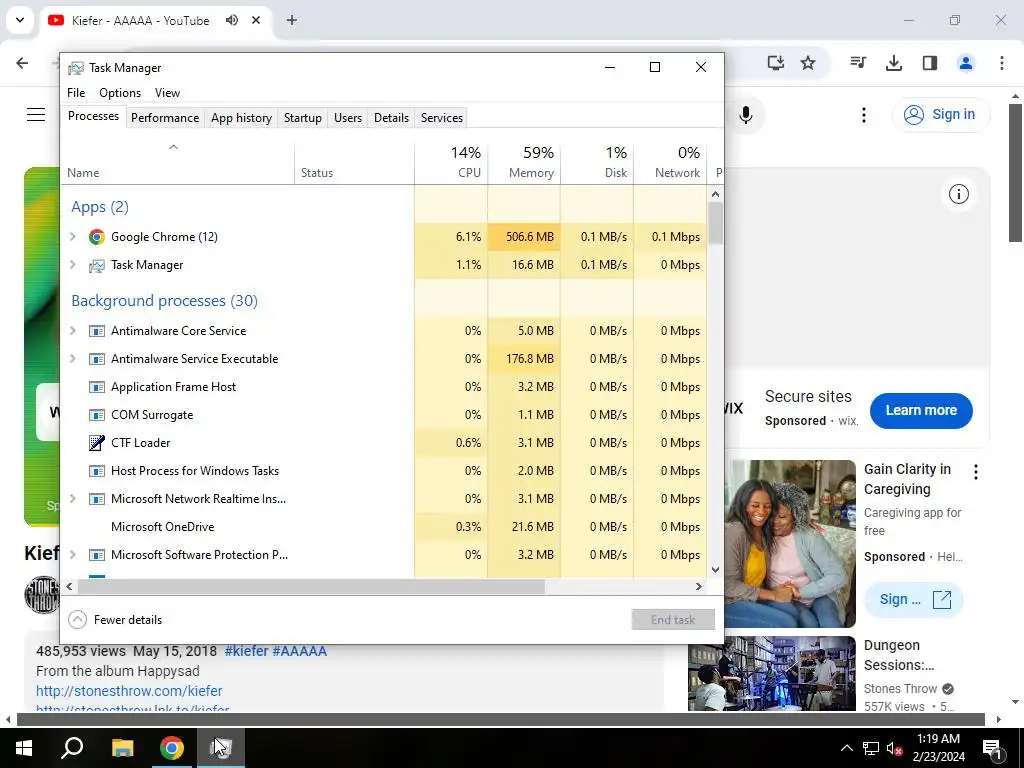The height and width of the screenshot is (768, 1024).
Task: Open Chrome tab search dropdown
Action: (x=20, y=20)
